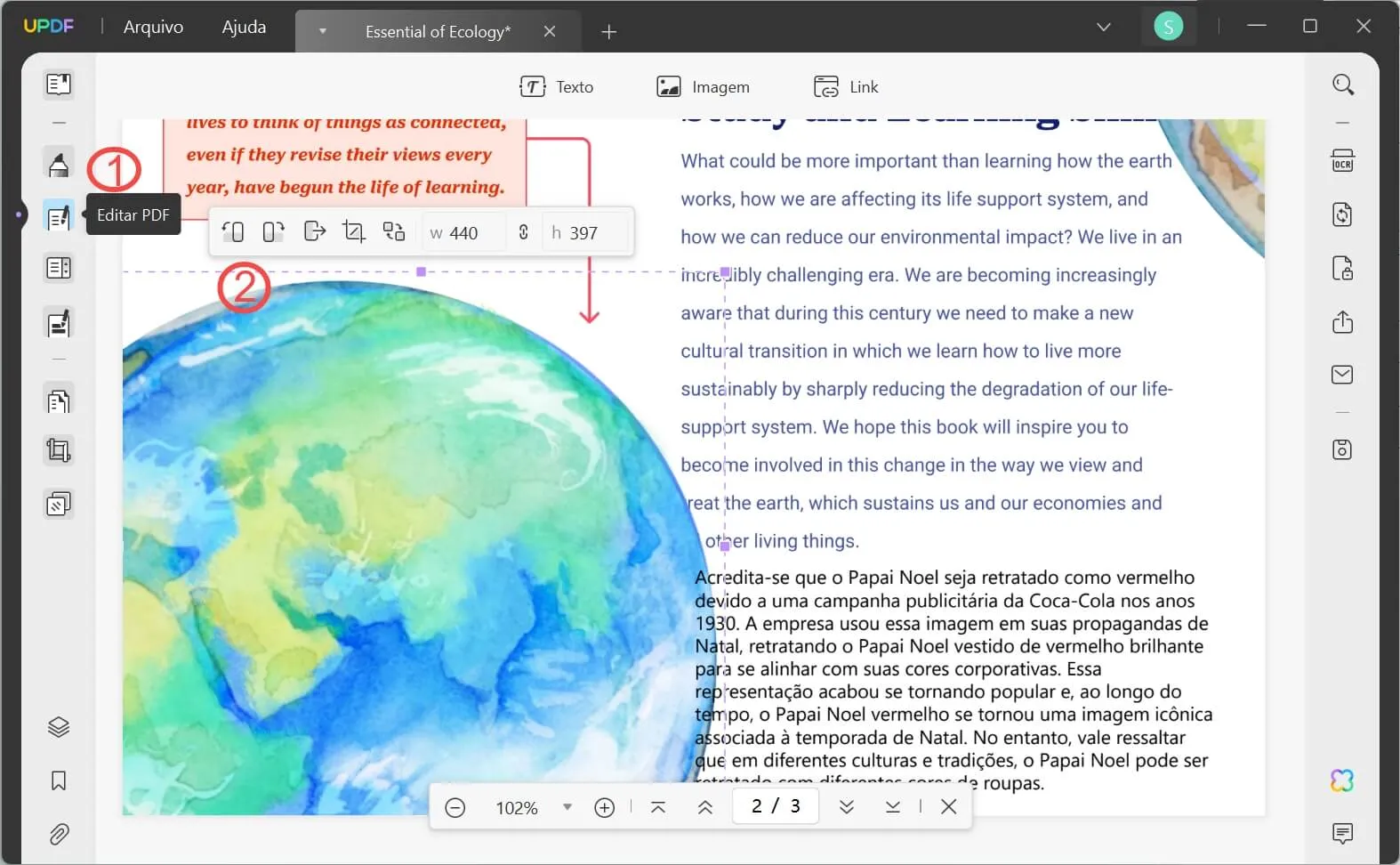Expand the tab list dropdown arrow
This screenshot has height=865, width=1400.
[x=323, y=32]
